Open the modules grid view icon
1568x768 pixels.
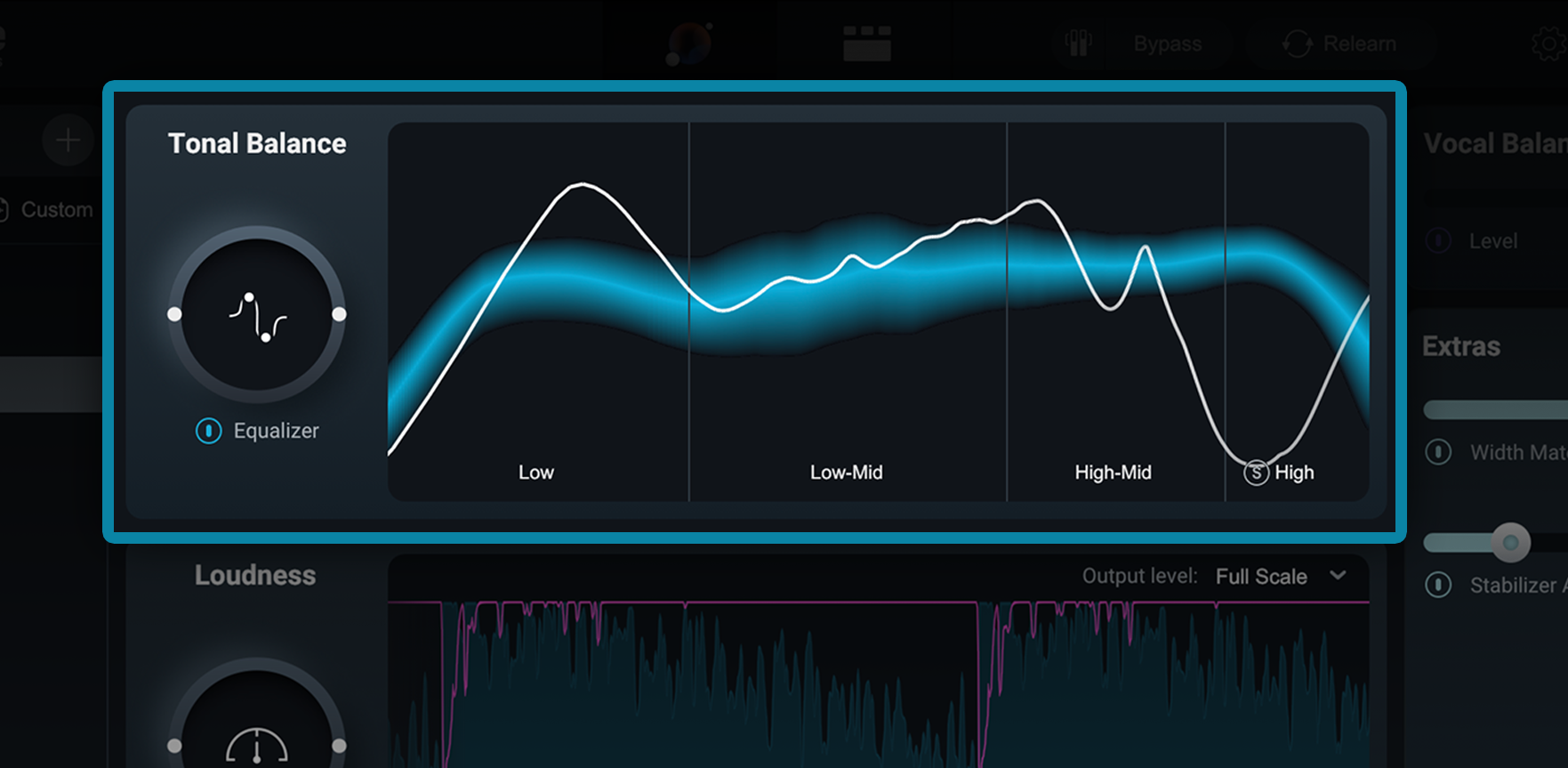867,44
